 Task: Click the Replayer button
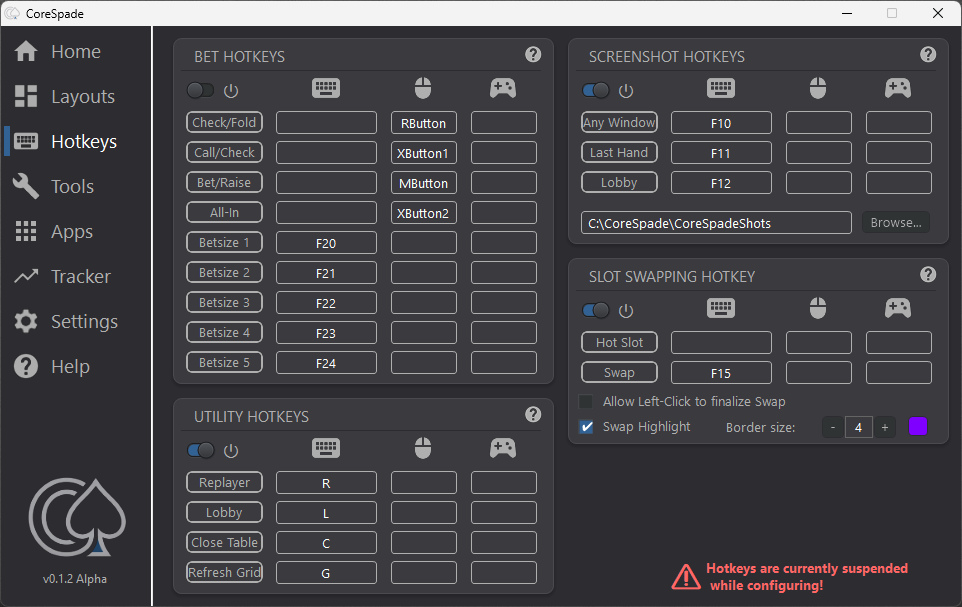(x=225, y=482)
